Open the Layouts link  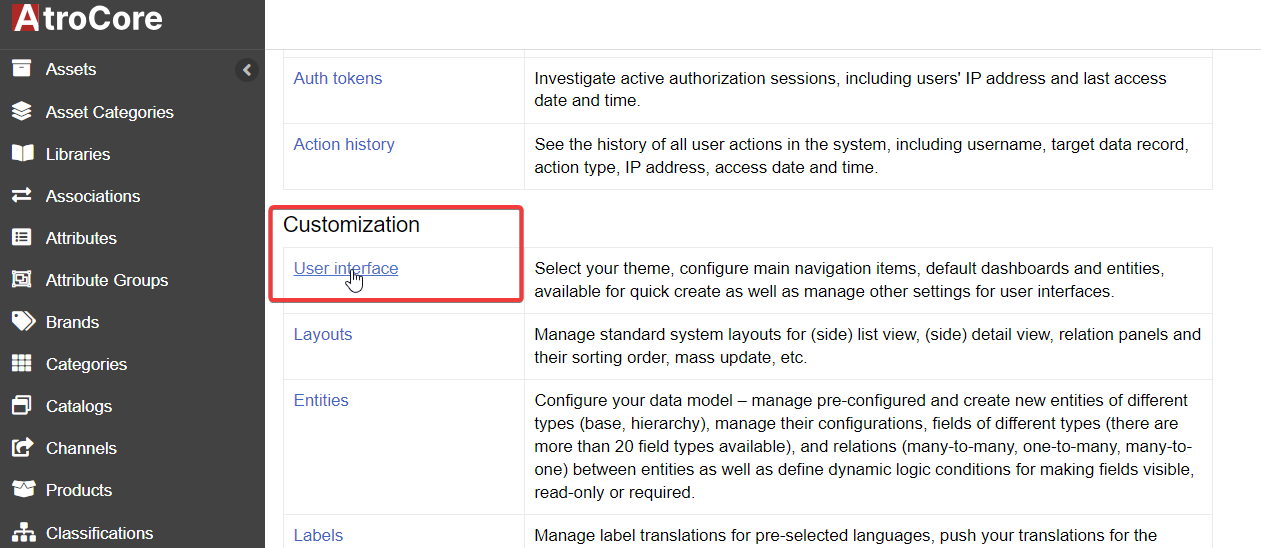click(x=322, y=334)
